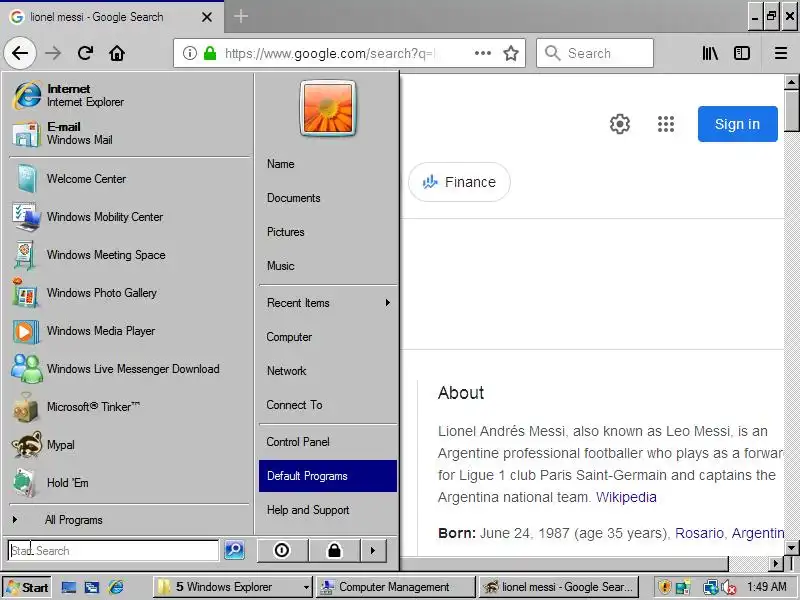The image size is (800, 600).
Task: Go back using the browser back arrow
Action: coord(20,53)
